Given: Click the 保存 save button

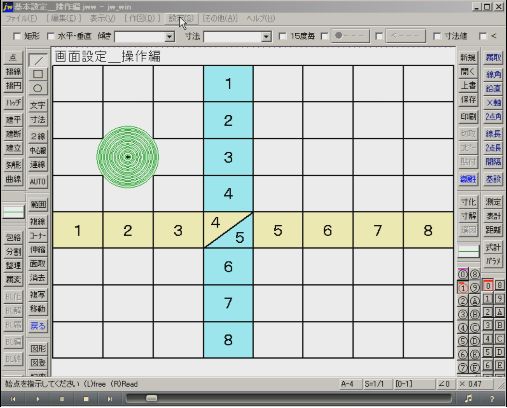Looking at the screenshot, I should click(x=468, y=100).
